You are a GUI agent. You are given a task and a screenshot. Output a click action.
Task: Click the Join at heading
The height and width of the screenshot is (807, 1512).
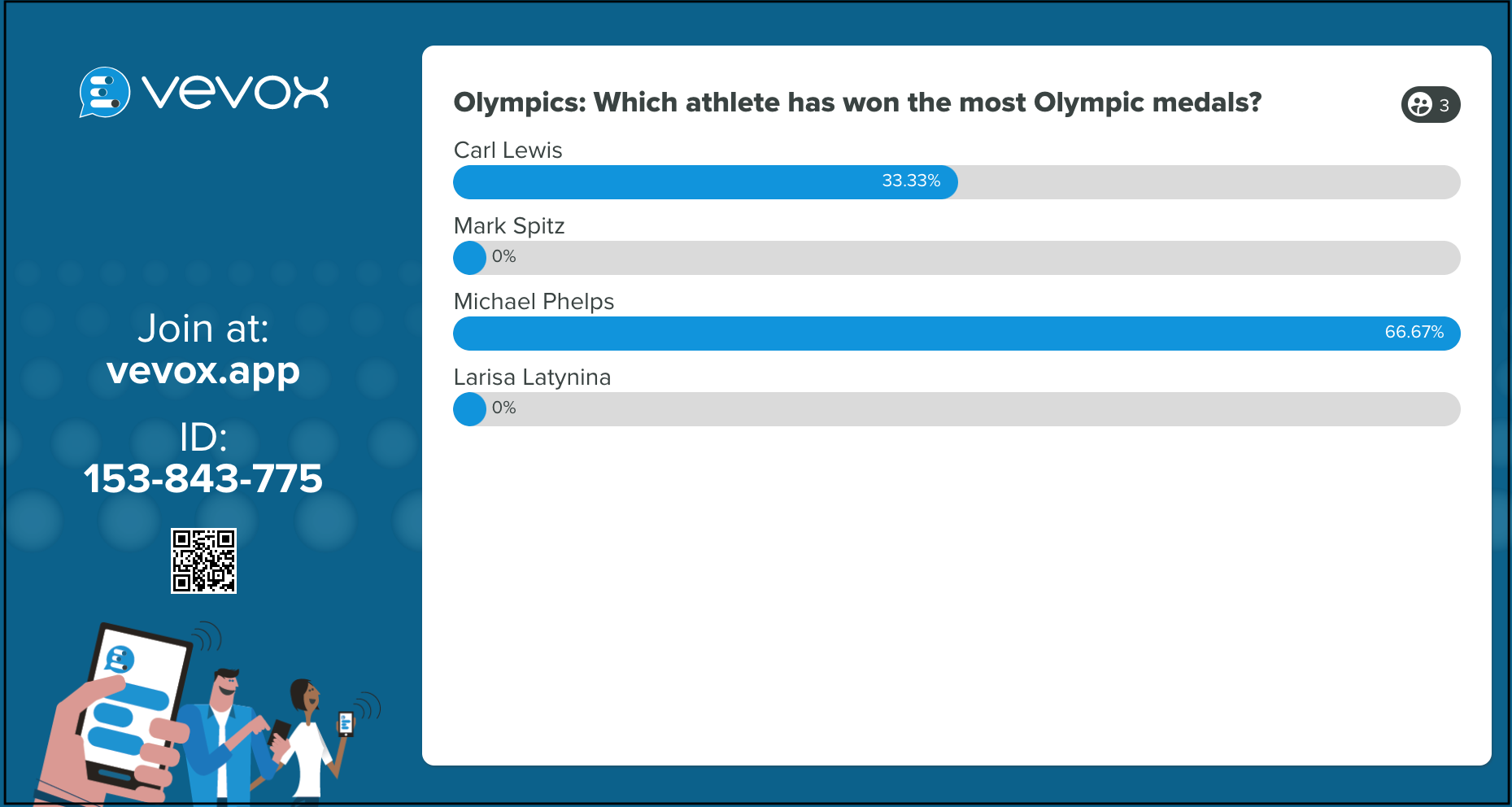pyautogui.click(x=203, y=329)
